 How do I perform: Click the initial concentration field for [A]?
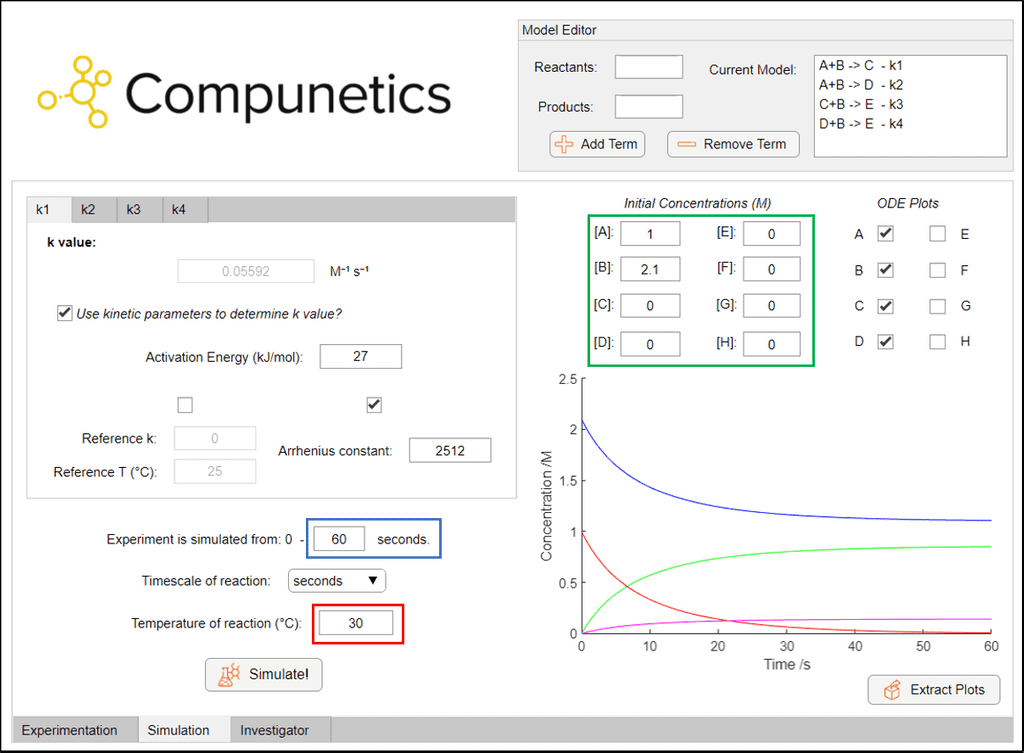pos(651,232)
